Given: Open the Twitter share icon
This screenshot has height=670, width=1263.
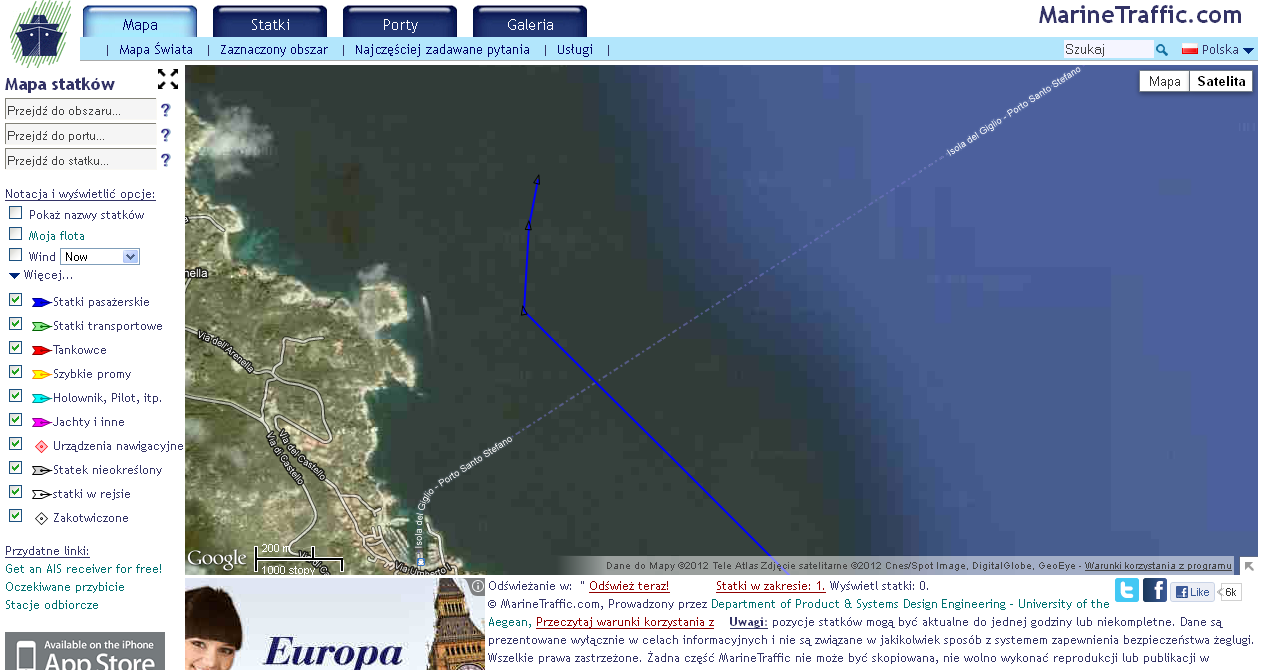Looking at the screenshot, I should (1127, 590).
